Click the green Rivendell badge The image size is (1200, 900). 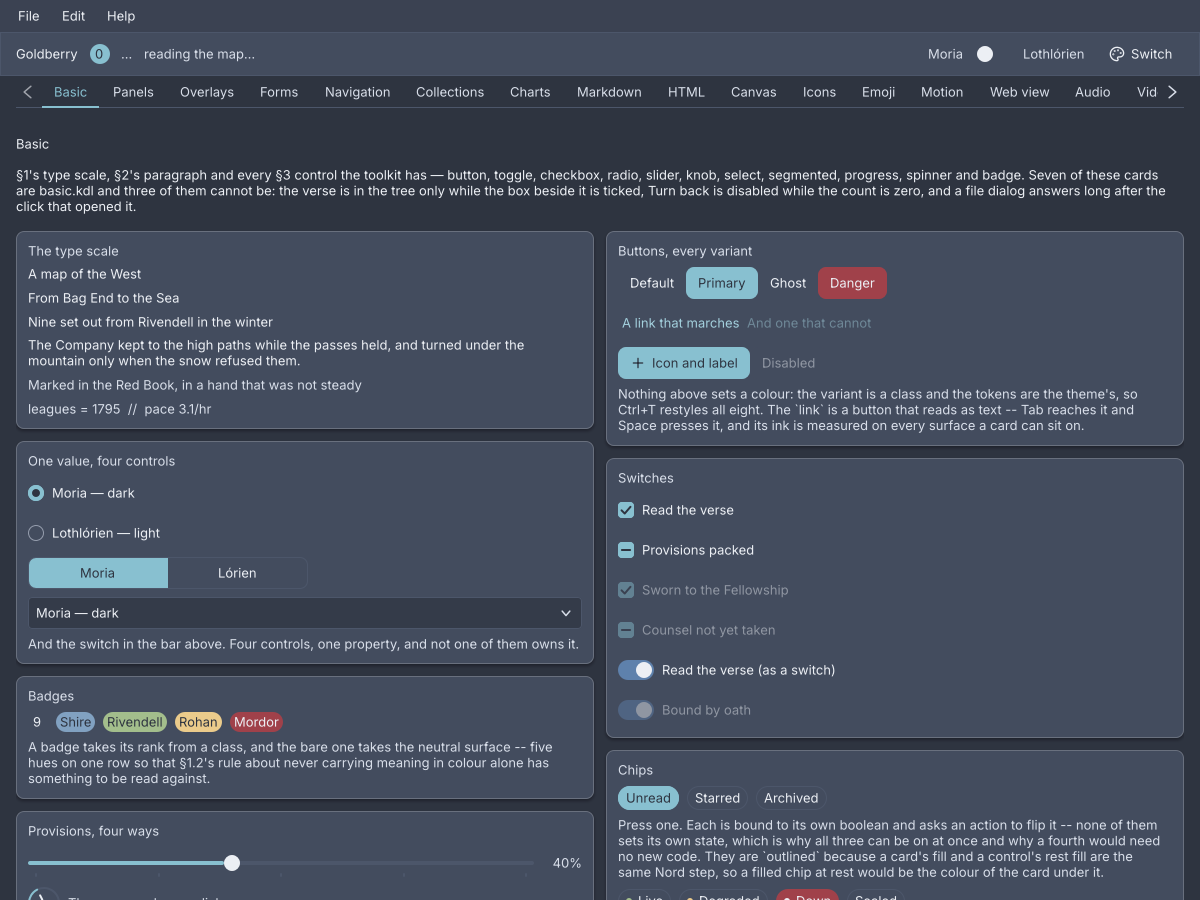tap(135, 722)
